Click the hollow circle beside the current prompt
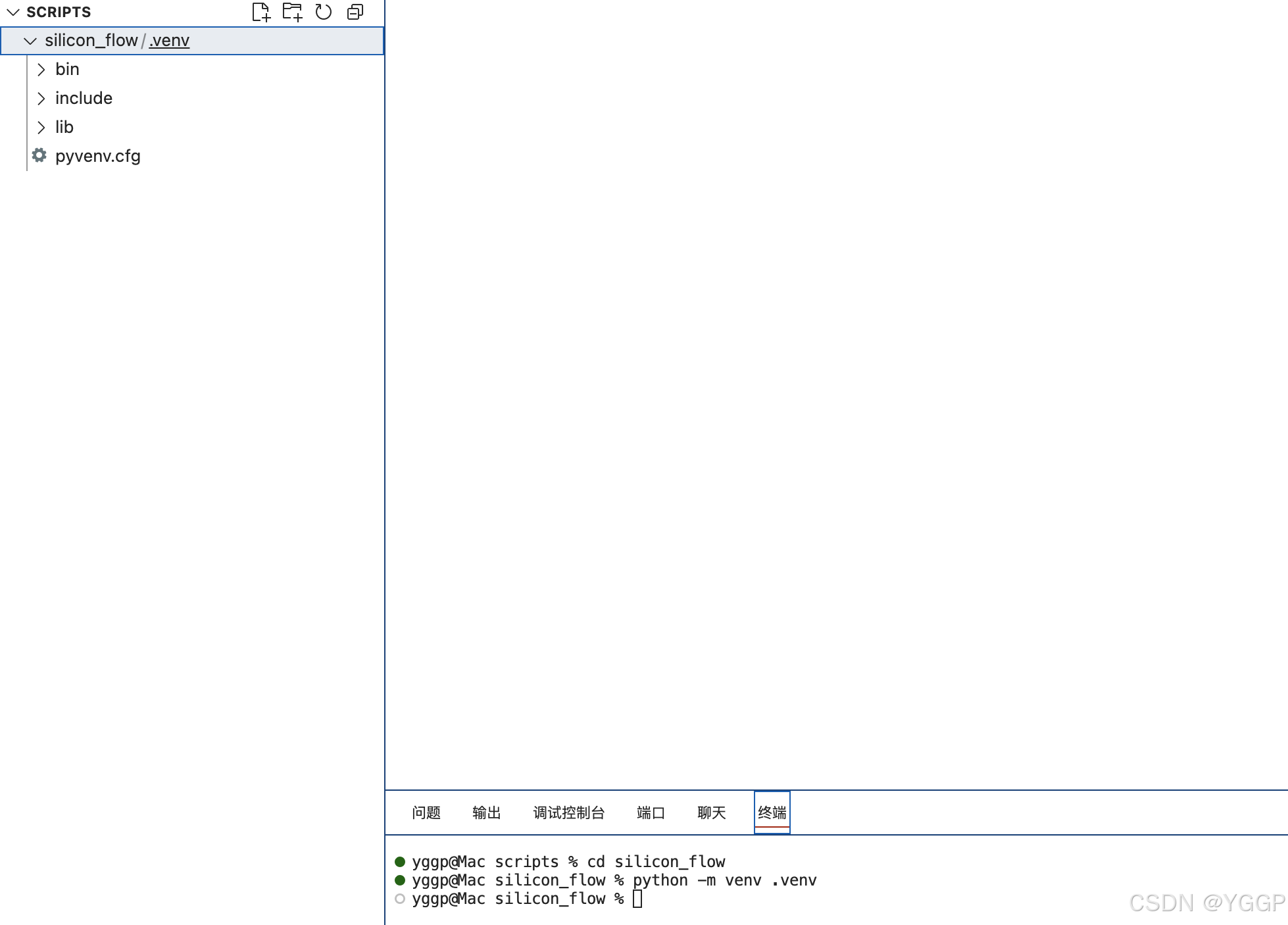 pyautogui.click(x=400, y=899)
